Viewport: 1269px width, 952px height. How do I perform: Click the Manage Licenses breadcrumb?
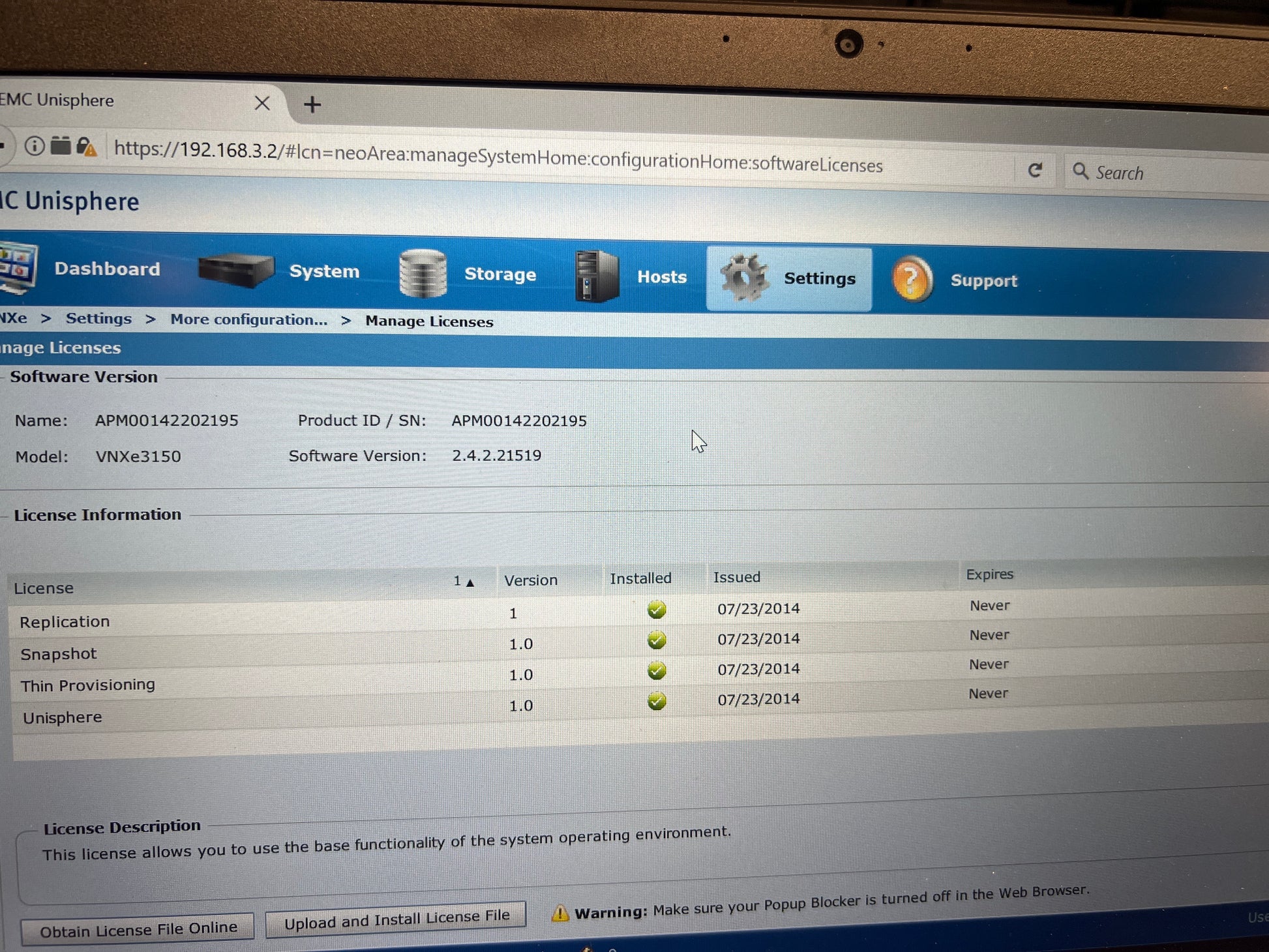tap(429, 321)
